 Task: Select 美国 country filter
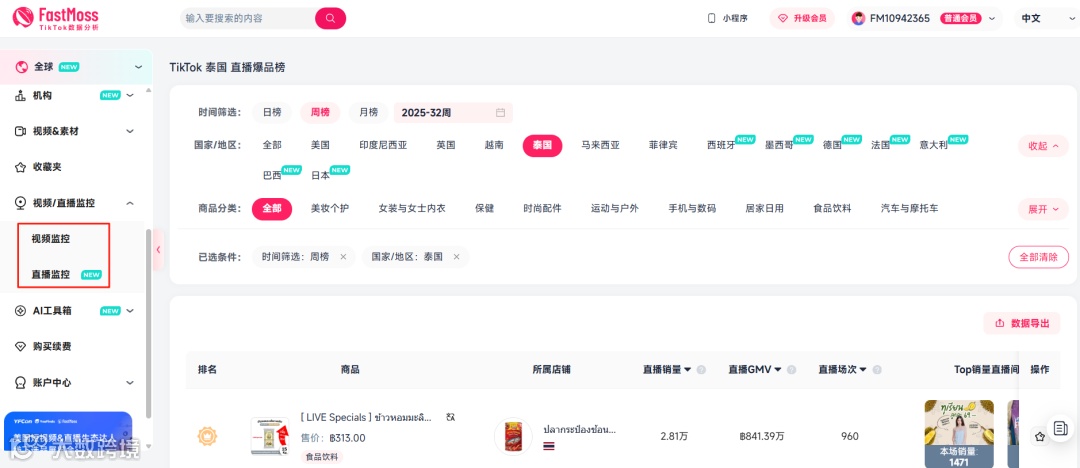click(x=320, y=145)
